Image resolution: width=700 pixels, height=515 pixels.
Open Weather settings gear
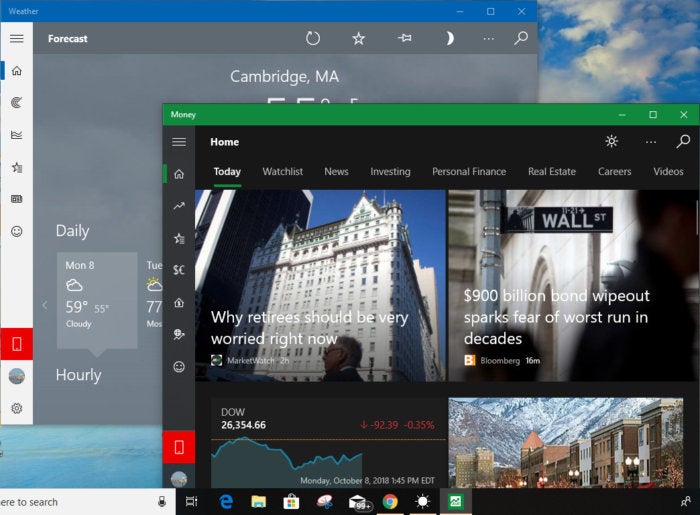(x=17, y=408)
